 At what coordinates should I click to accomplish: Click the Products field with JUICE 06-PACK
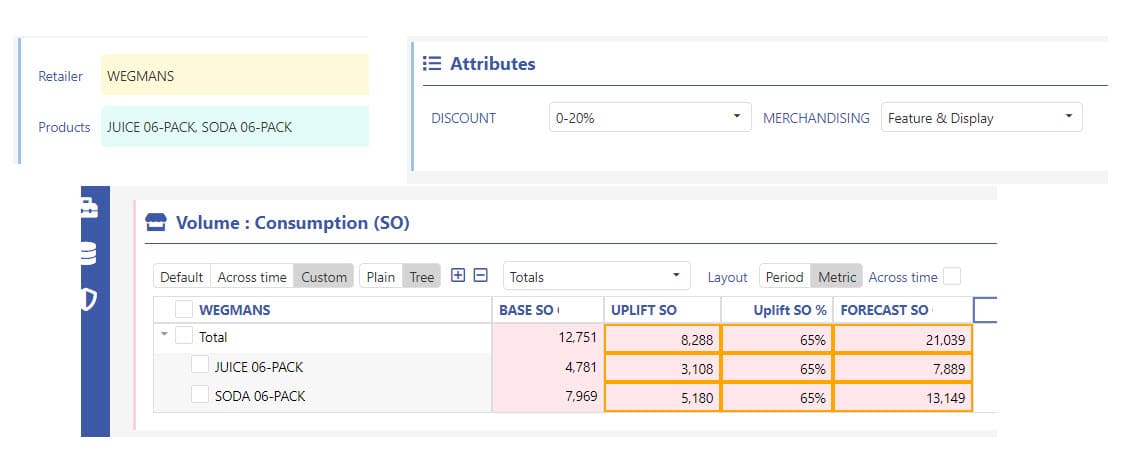pyautogui.click(x=235, y=127)
